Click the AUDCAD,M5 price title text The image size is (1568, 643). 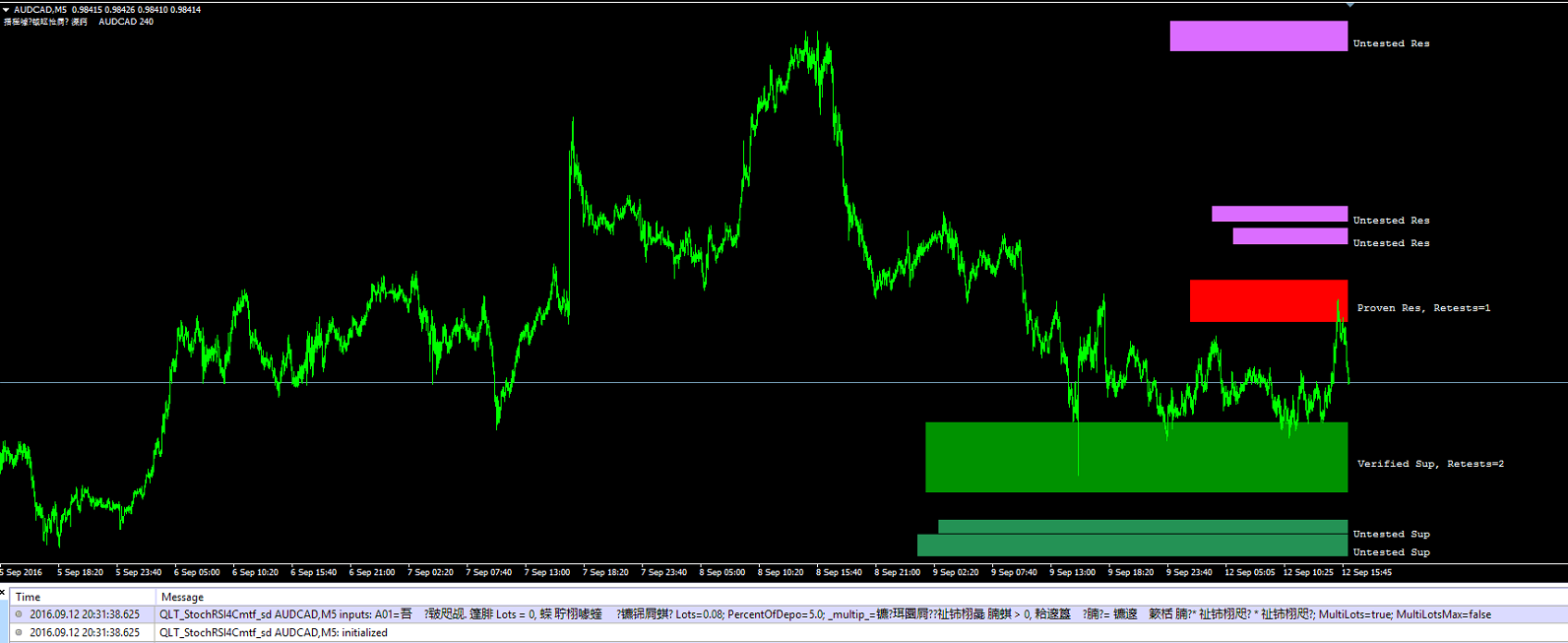pos(107,10)
